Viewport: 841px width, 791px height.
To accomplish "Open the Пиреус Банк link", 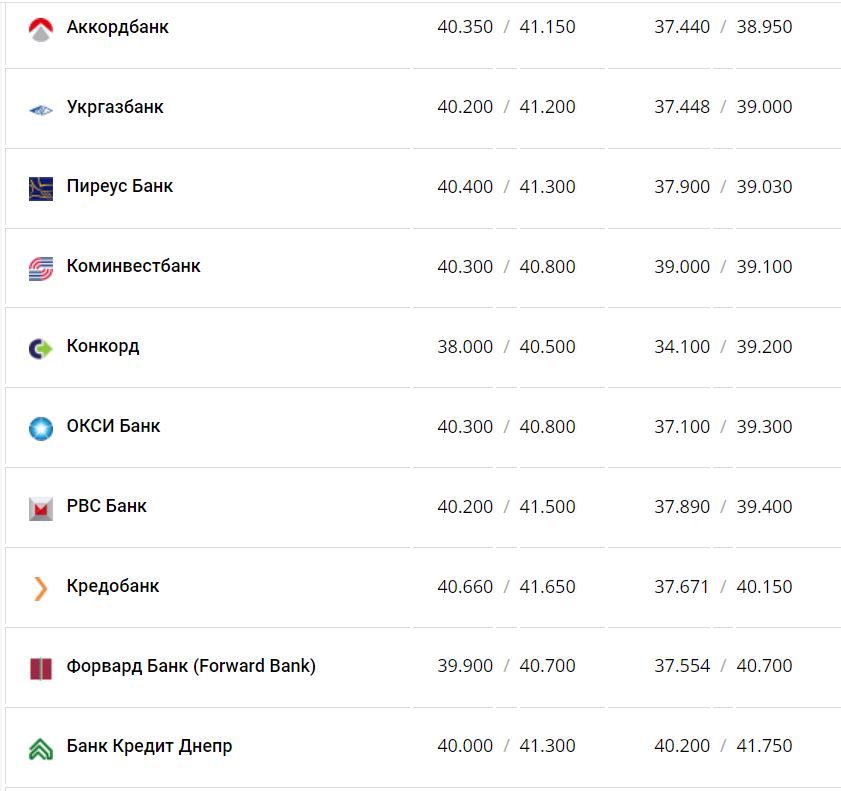I will pos(120,186).
